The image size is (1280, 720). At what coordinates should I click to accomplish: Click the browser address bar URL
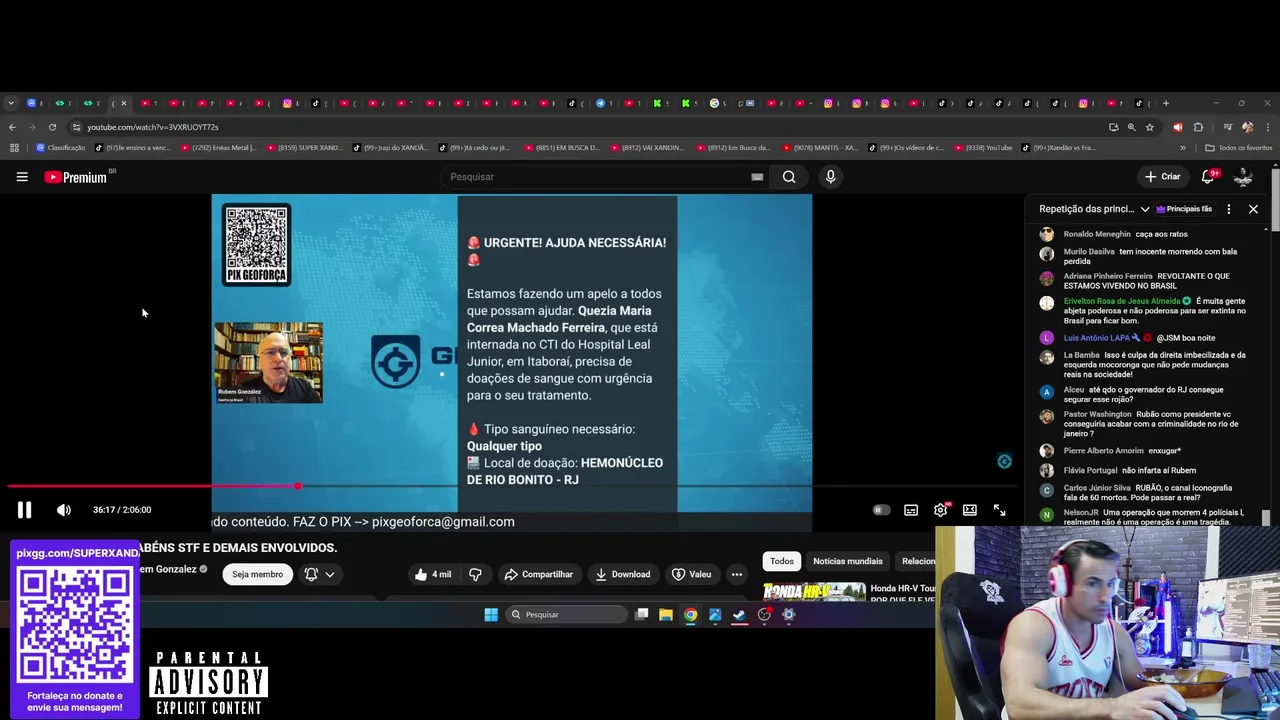(x=152, y=127)
